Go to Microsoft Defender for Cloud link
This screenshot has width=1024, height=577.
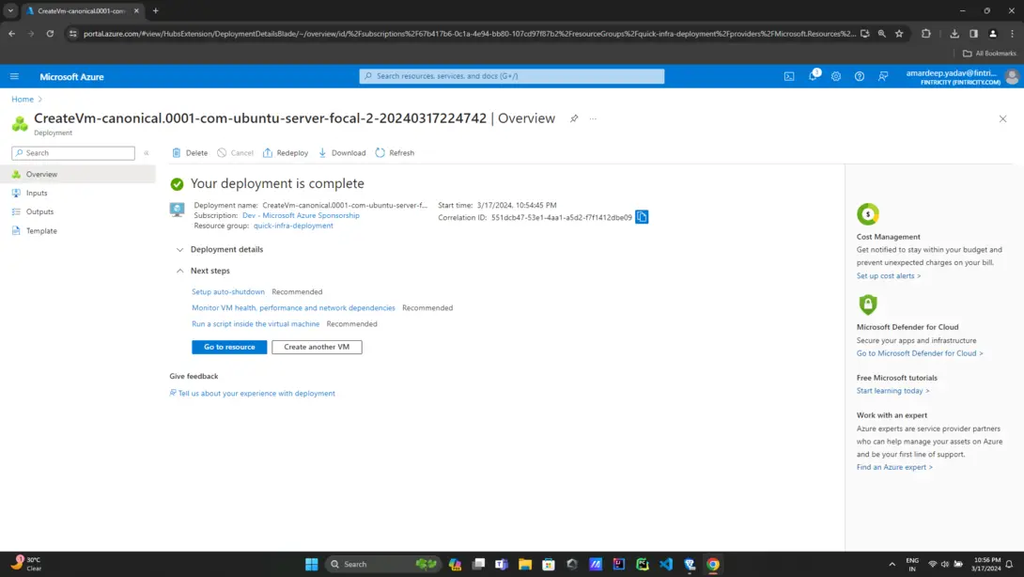pyautogui.click(x=920, y=354)
